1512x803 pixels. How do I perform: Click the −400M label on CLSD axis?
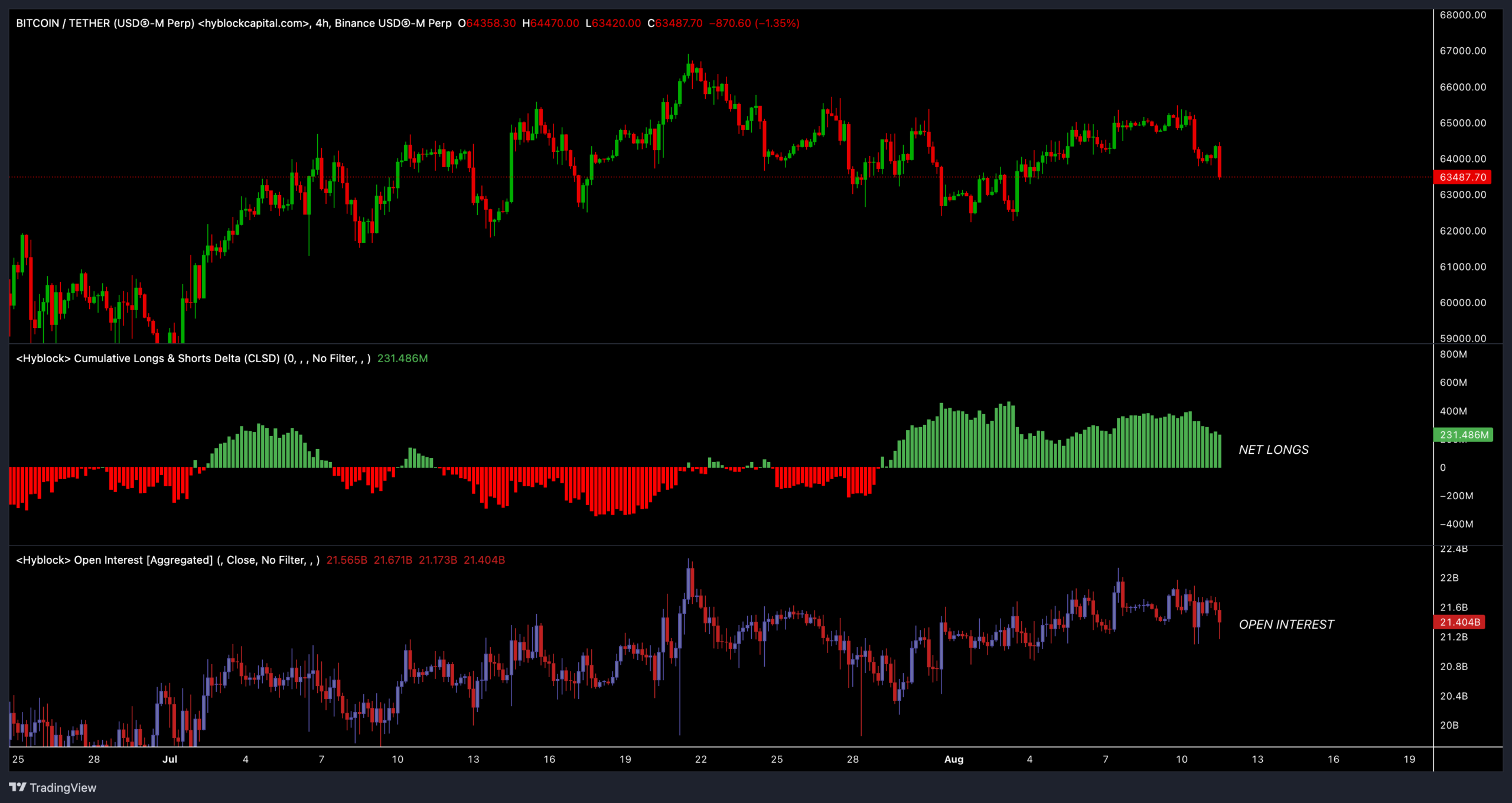tap(1456, 524)
